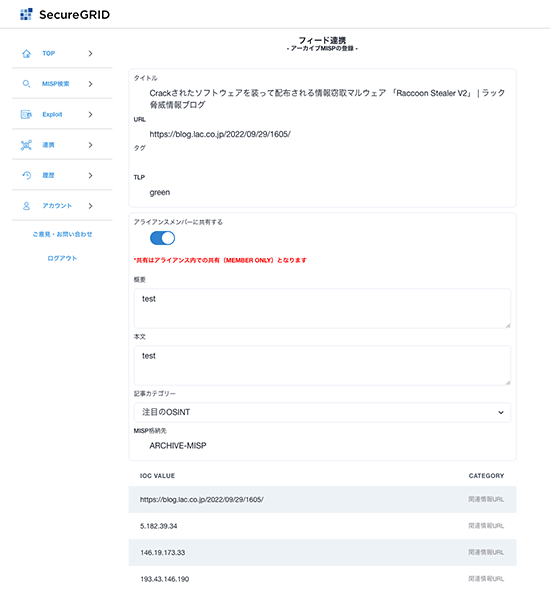Click the SecureGRID logo icon
Viewport: 550px width, 591px height.
click(26, 14)
